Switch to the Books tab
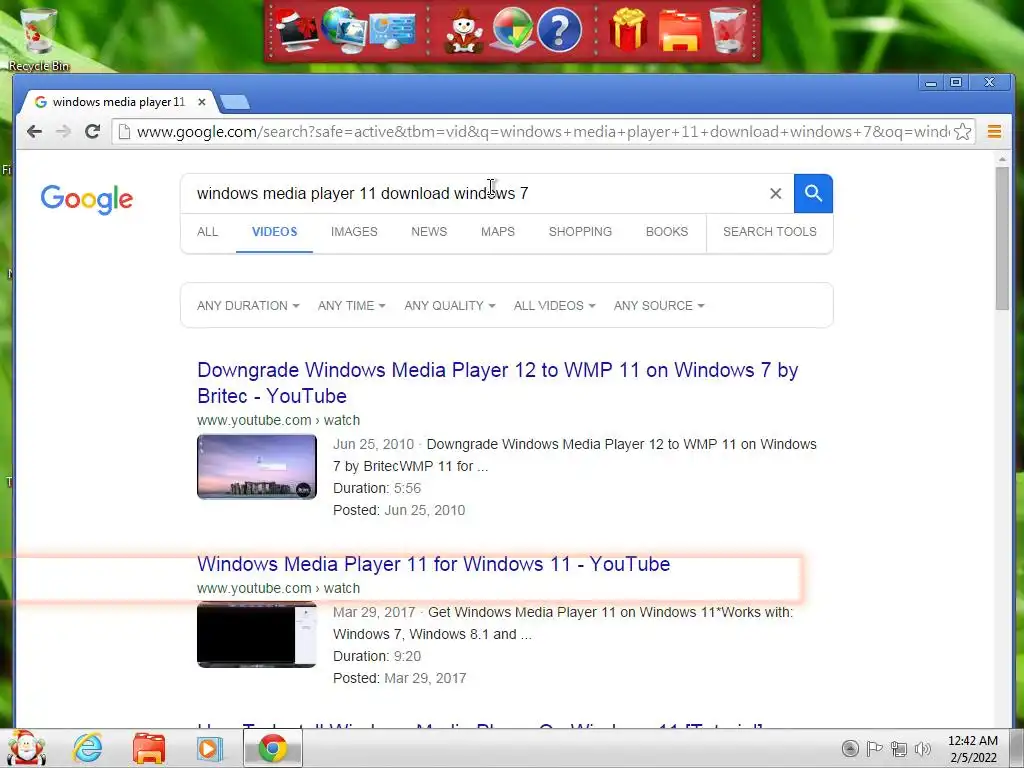1024x768 pixels. [667, 232]
